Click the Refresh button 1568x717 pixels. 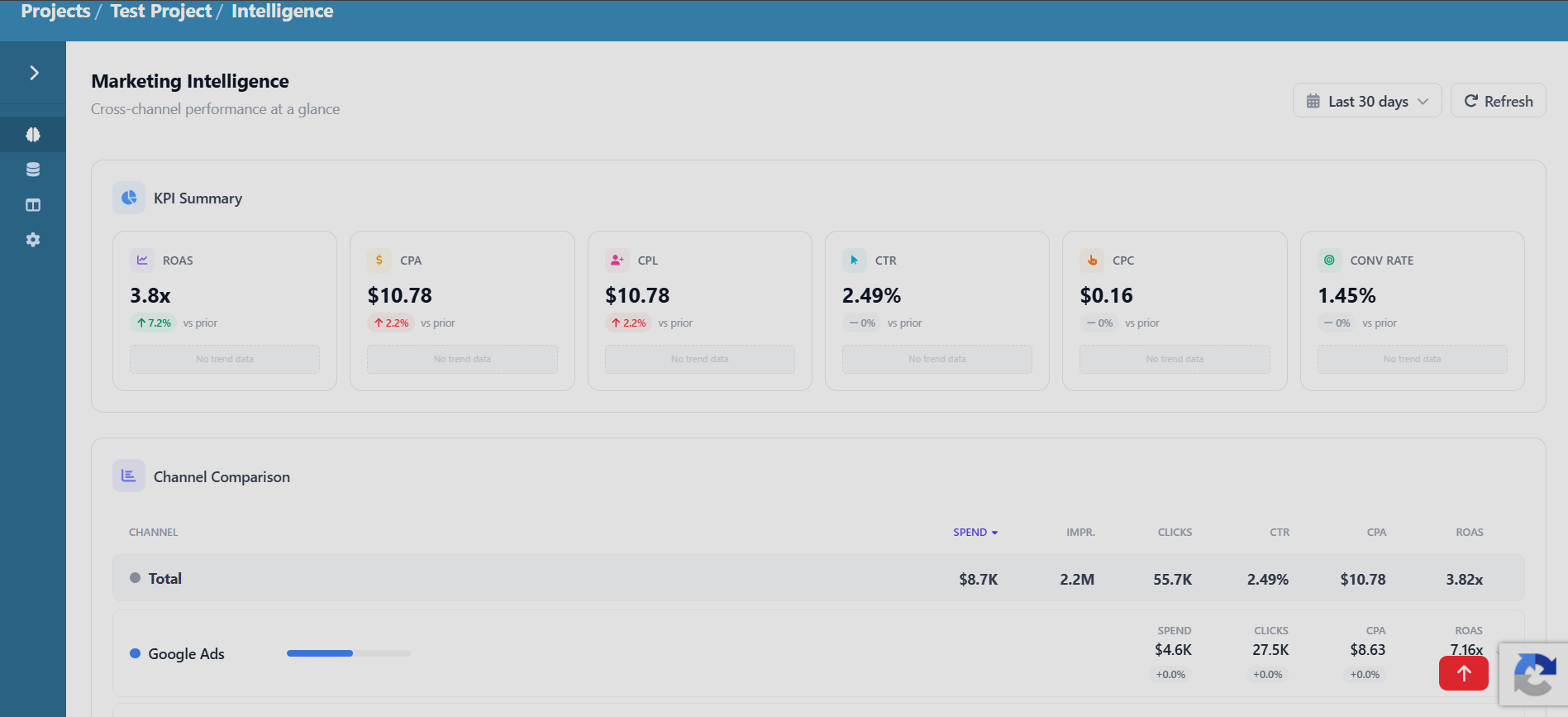pyautogui.click(x=1498, y=101)
